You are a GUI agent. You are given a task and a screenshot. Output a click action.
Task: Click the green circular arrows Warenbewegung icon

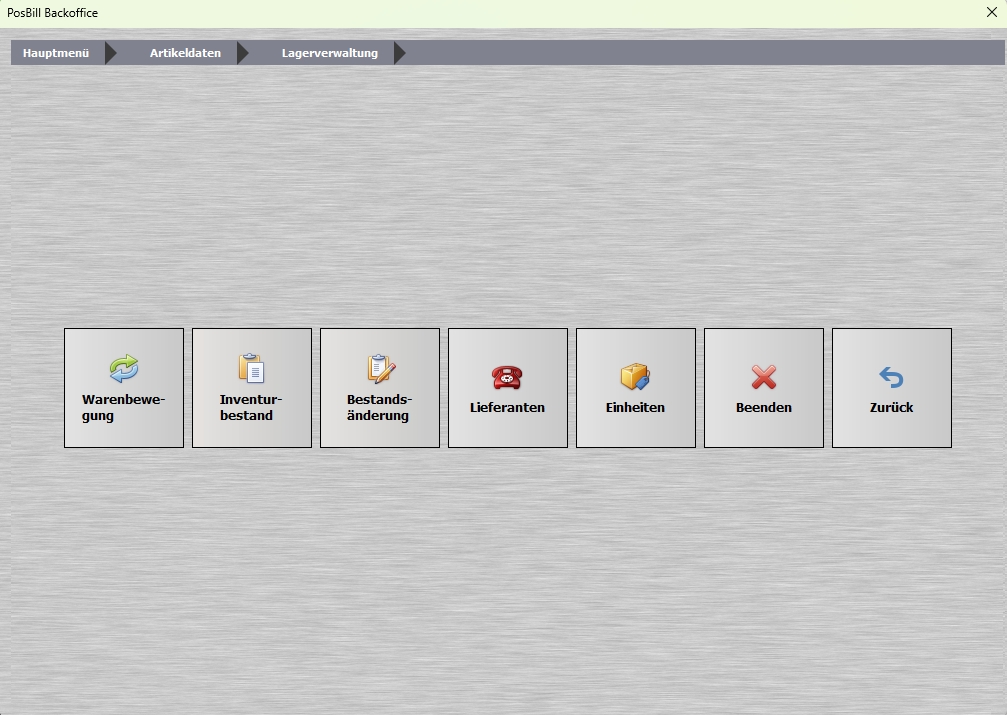click(124, 369)
